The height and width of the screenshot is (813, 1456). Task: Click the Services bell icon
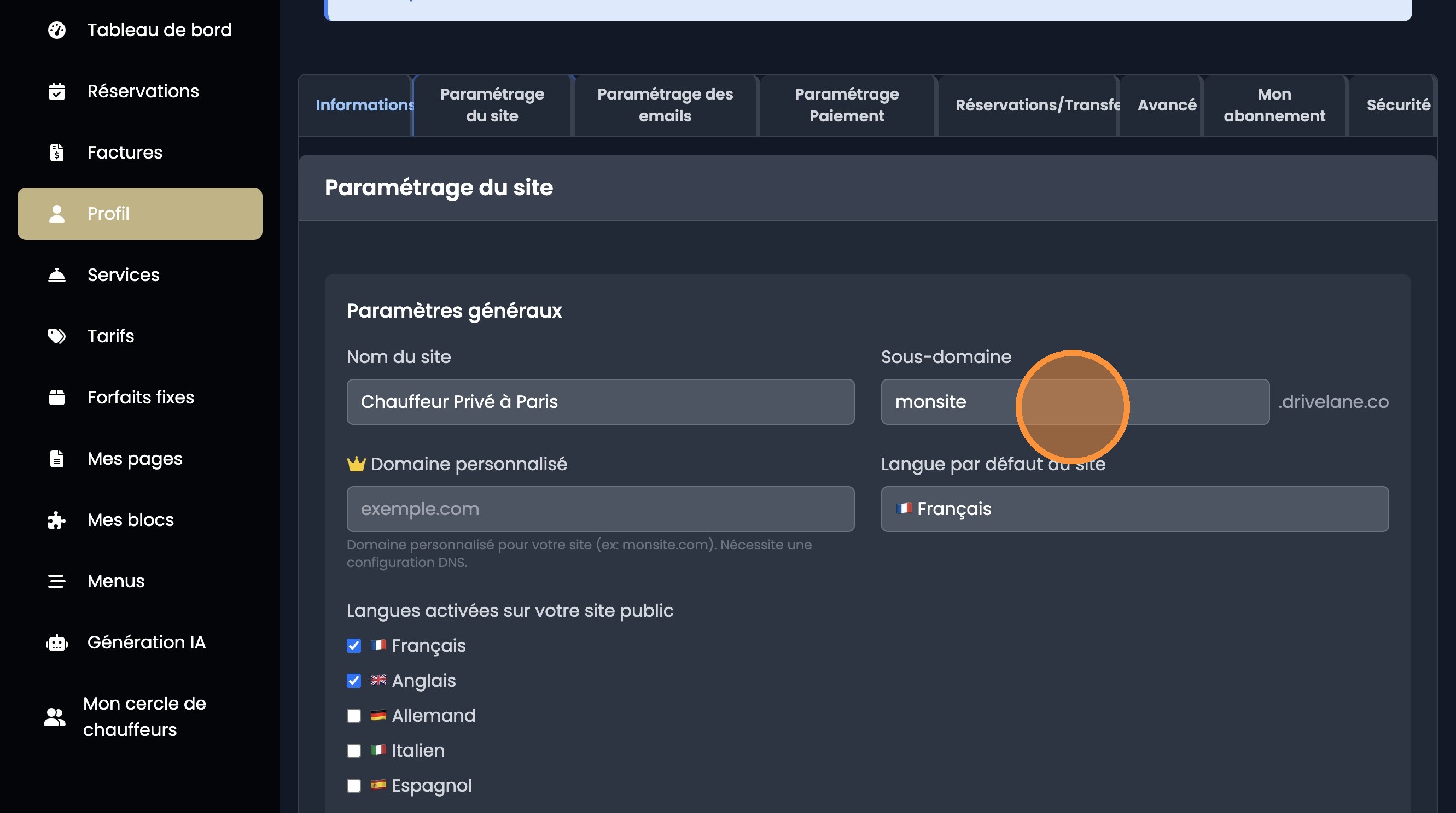pos(56,275)
